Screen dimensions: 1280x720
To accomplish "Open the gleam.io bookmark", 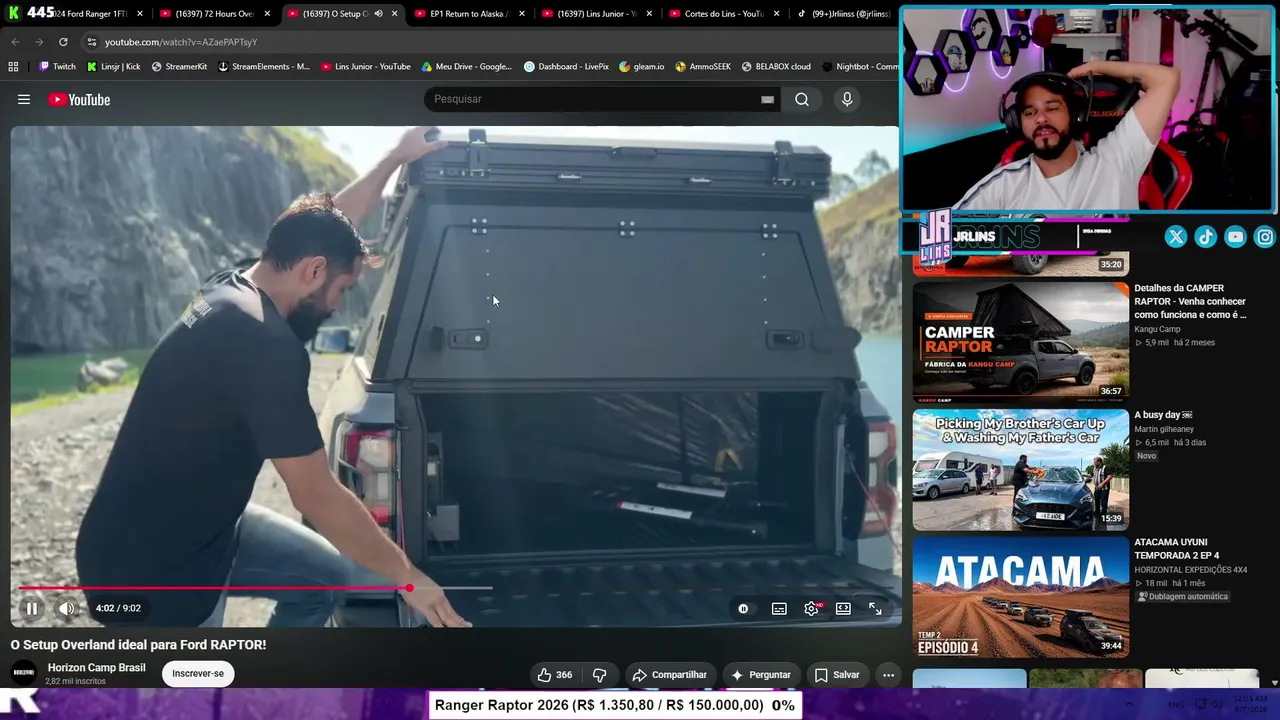I will click(641, 67).
